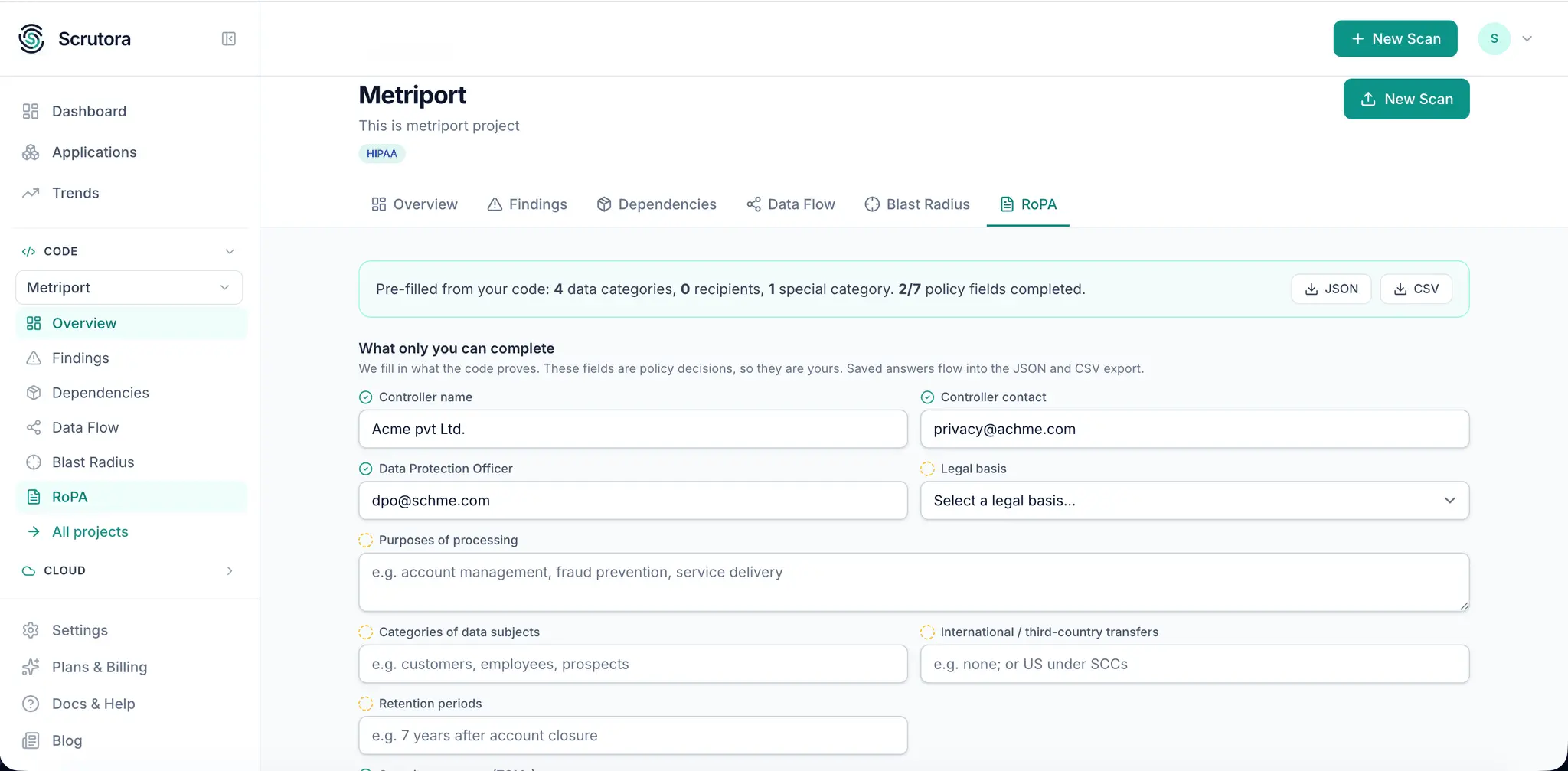Viewport: 1568px width, 771px height.
Task: Download the JSON export
Action: [x=1331, y=289]
